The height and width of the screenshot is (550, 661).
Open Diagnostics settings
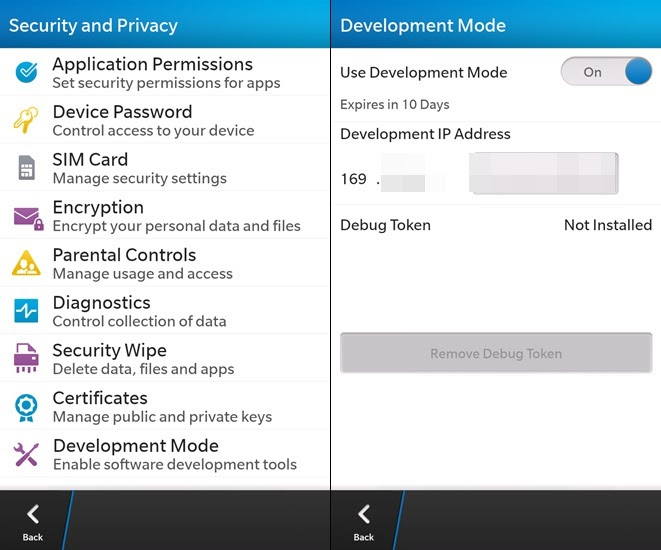coord(165,311)
